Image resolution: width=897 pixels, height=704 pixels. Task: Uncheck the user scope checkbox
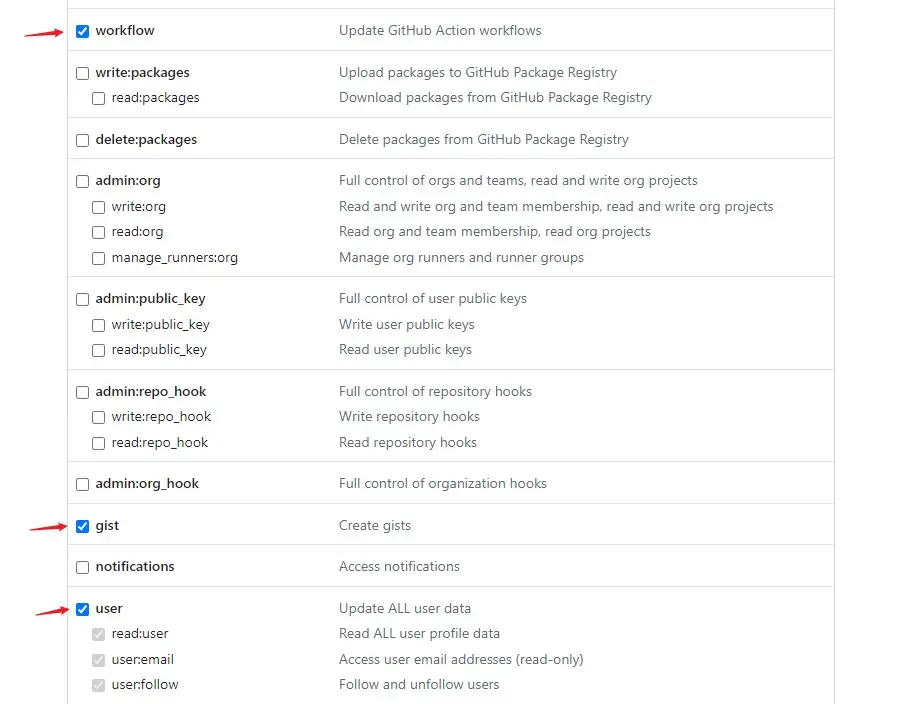pos(83,609)
